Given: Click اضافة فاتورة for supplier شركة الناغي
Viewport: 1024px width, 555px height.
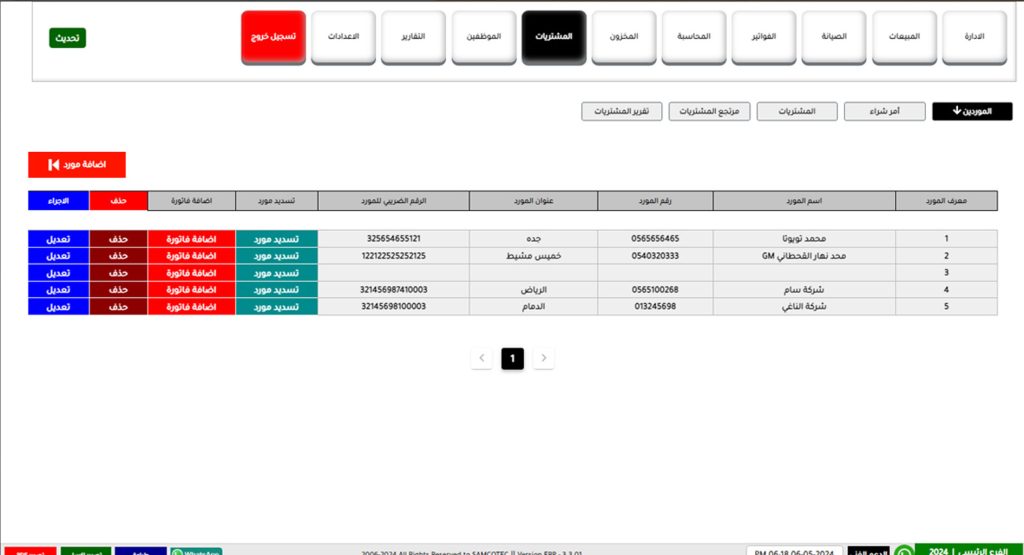Looking at the screenshot, I should coord(191,306).
